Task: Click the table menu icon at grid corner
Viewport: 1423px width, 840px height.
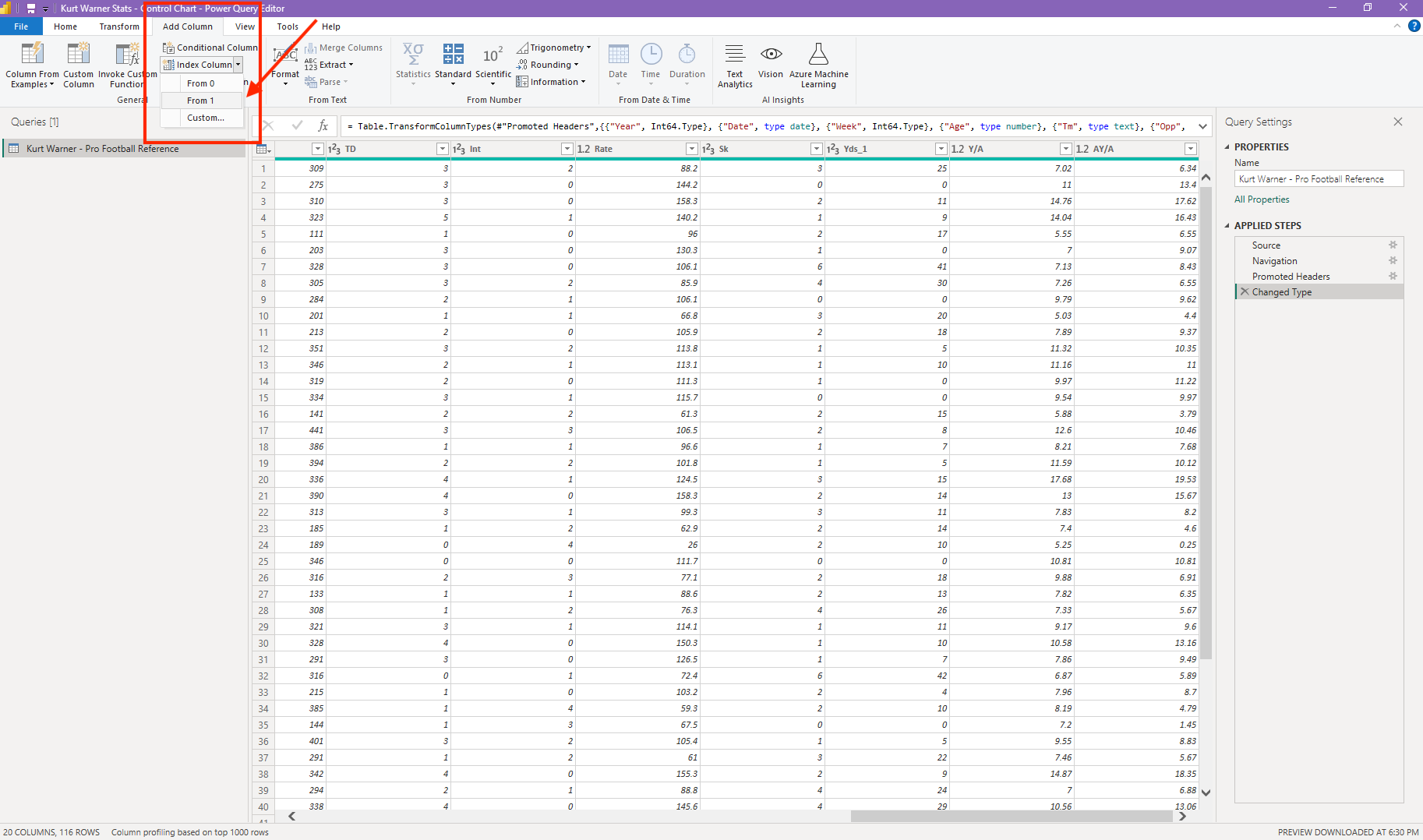Action: (x=263, y=149)
